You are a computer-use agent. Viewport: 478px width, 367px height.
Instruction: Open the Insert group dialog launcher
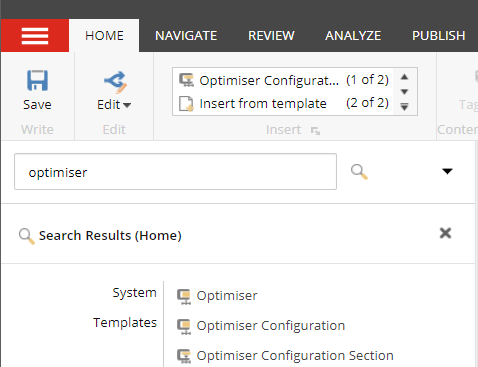tap(315, 131)
